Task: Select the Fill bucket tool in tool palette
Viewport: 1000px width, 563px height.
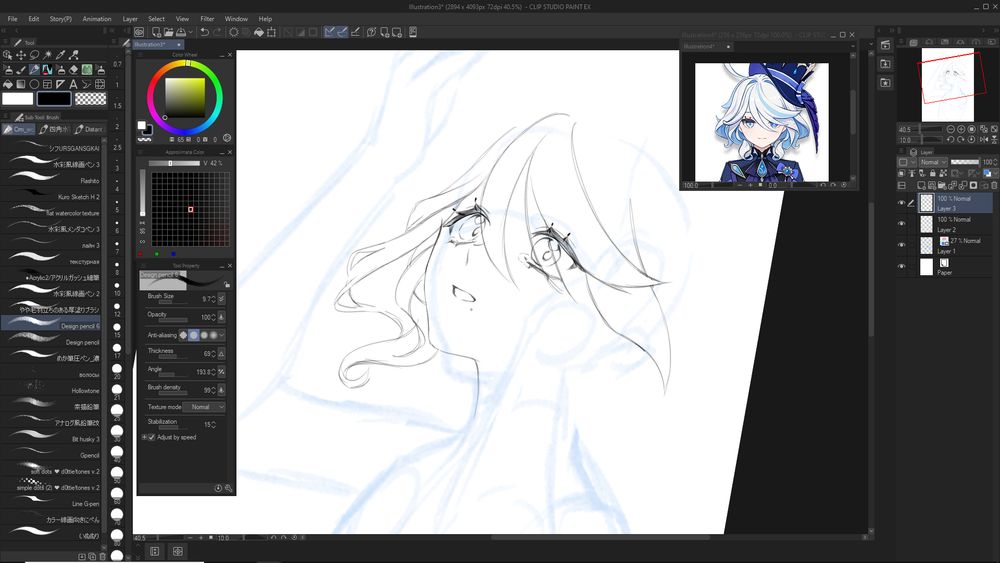Action: [x=8, y=84]
